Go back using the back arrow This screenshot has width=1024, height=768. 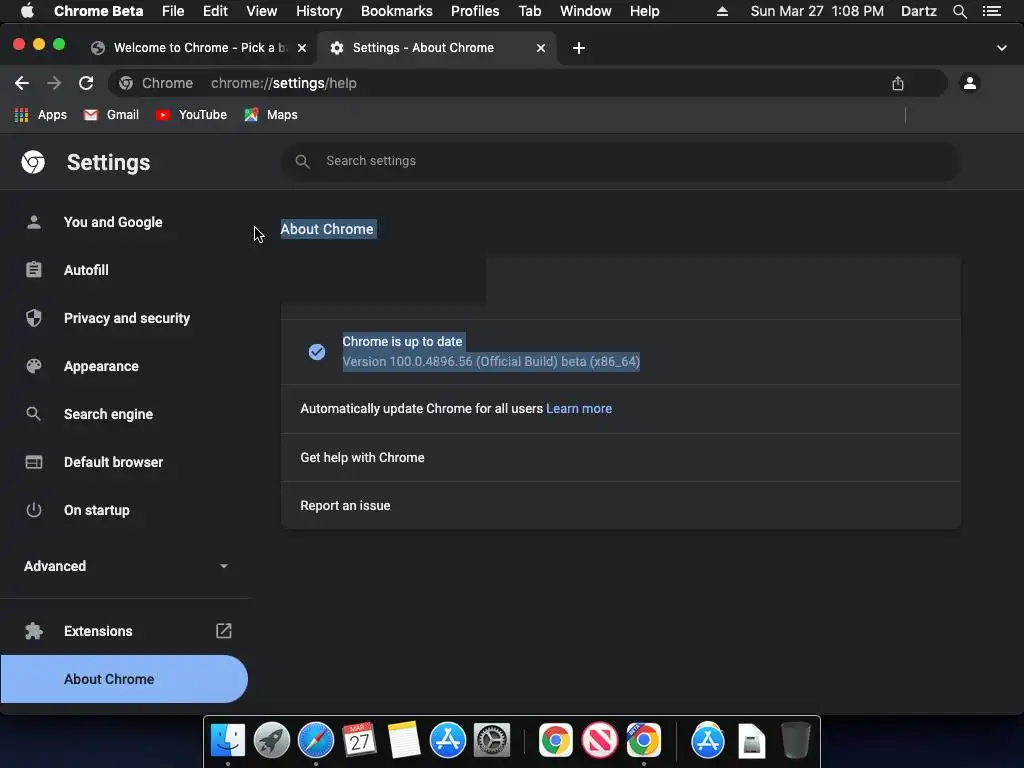pos(22,83)
